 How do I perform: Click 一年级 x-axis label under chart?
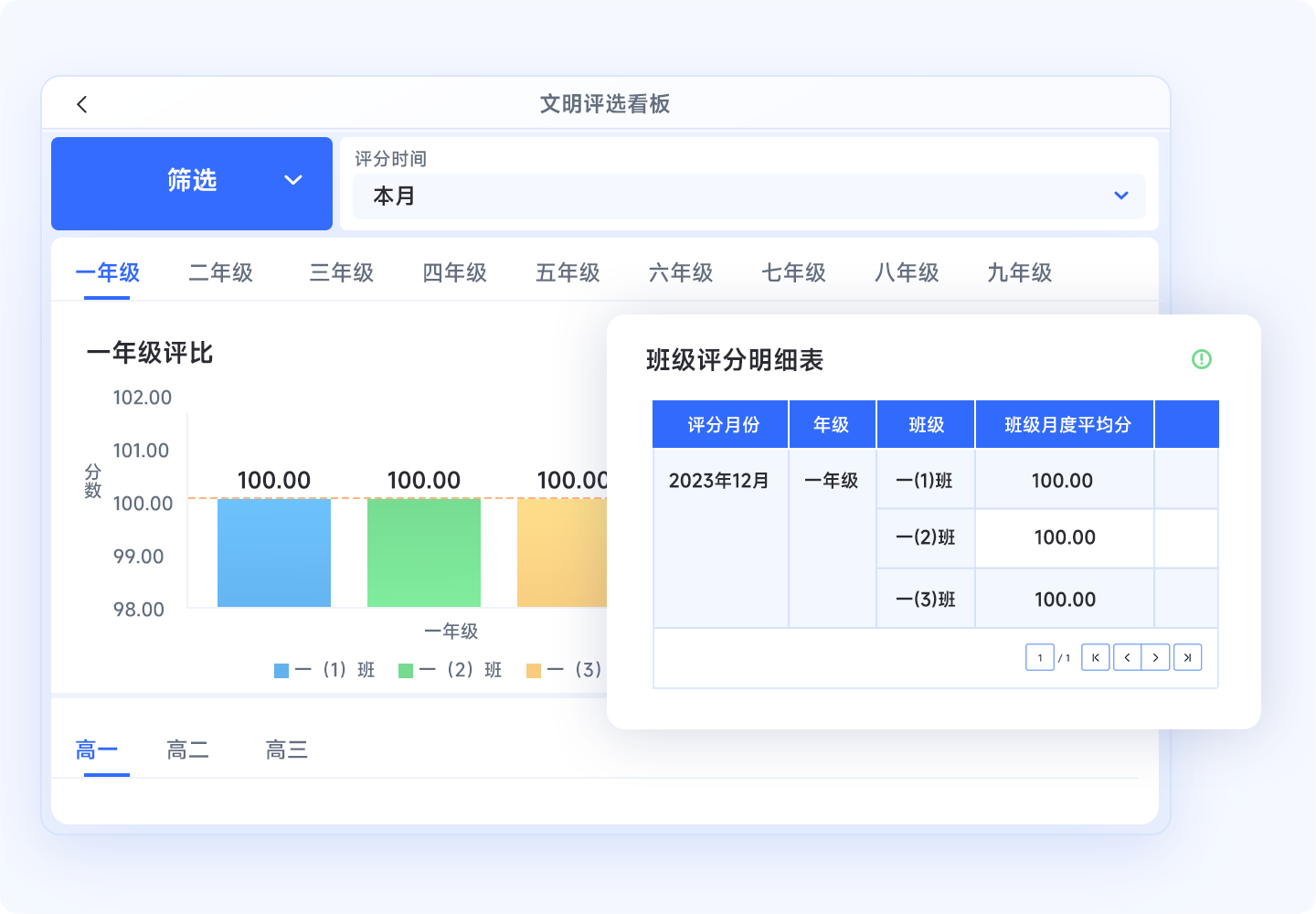coord(451,631)
